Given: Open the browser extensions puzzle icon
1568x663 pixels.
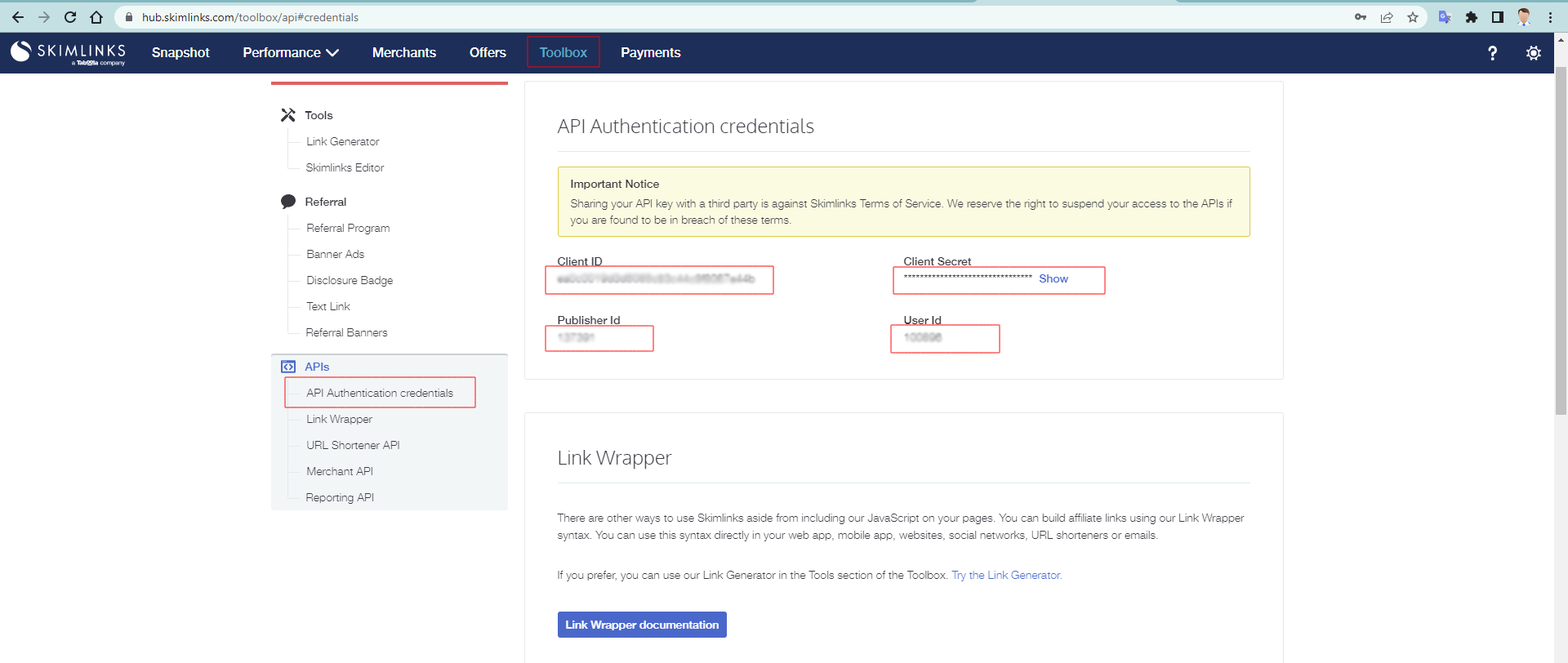Looking at the screenshot, I should point(1471,17).
